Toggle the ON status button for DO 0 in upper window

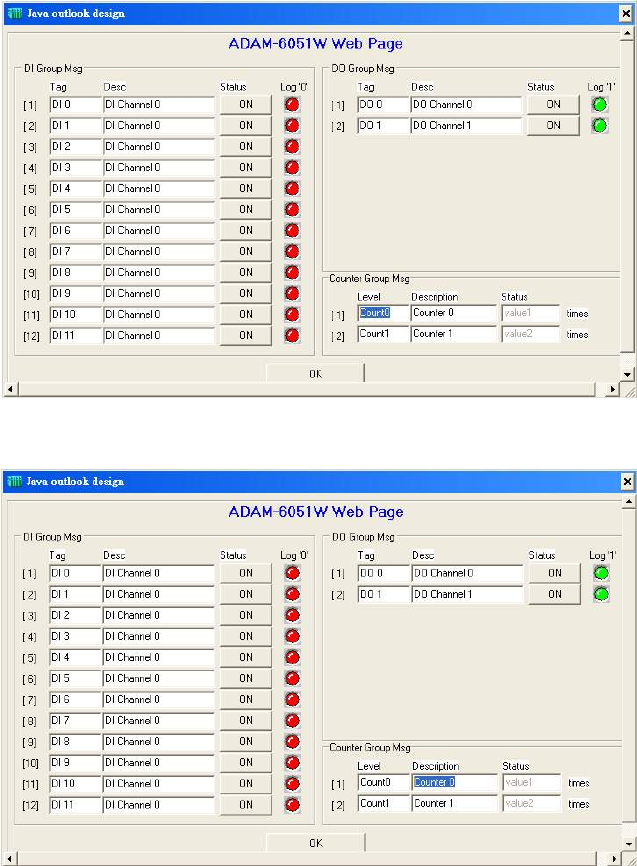coord(553,104)
